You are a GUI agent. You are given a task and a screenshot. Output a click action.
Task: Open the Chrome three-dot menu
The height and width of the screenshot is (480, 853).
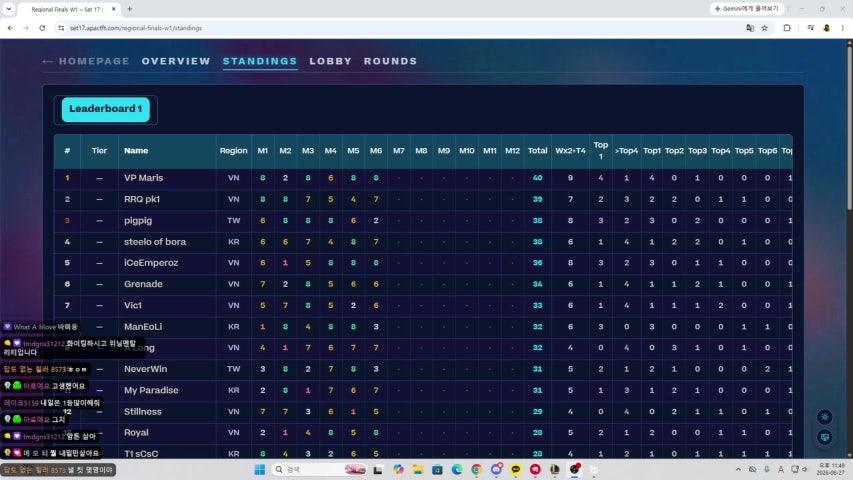(843, 28)
